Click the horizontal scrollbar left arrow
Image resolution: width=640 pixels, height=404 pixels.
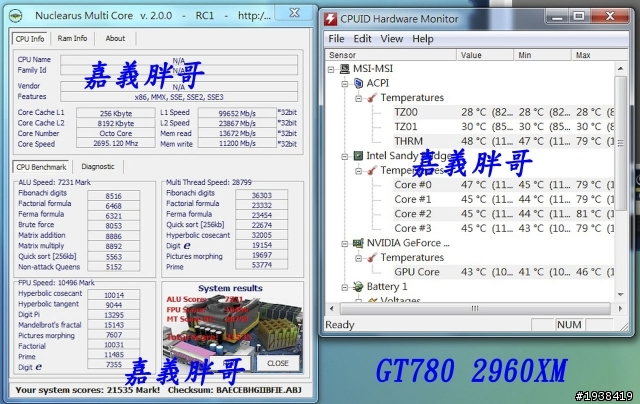pyautogui.click(x=331, y=309)
